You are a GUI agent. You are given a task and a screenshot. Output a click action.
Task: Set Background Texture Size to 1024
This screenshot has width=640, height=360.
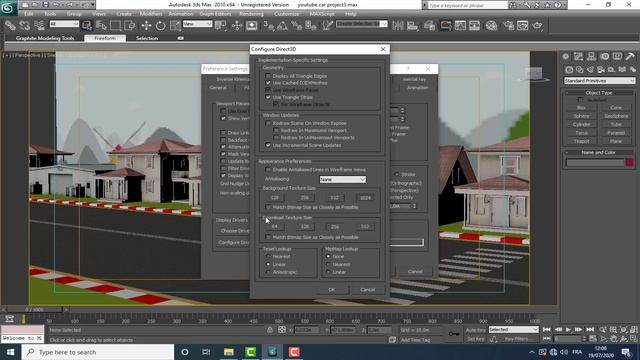[x=365, y=198]
